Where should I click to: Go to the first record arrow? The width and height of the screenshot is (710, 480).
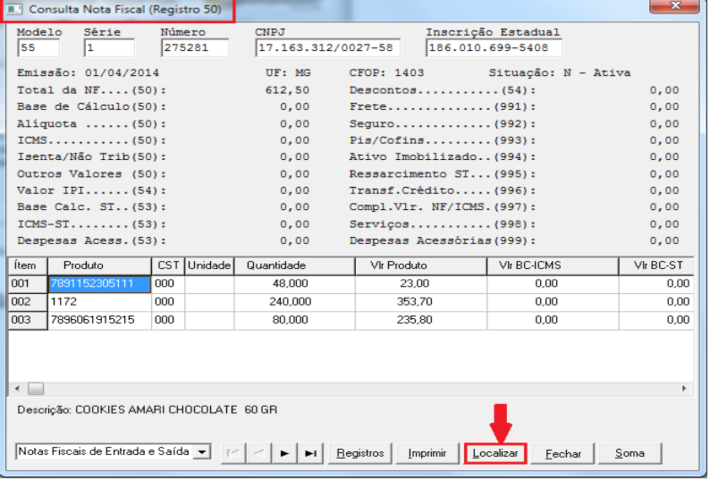coord(232,453)
